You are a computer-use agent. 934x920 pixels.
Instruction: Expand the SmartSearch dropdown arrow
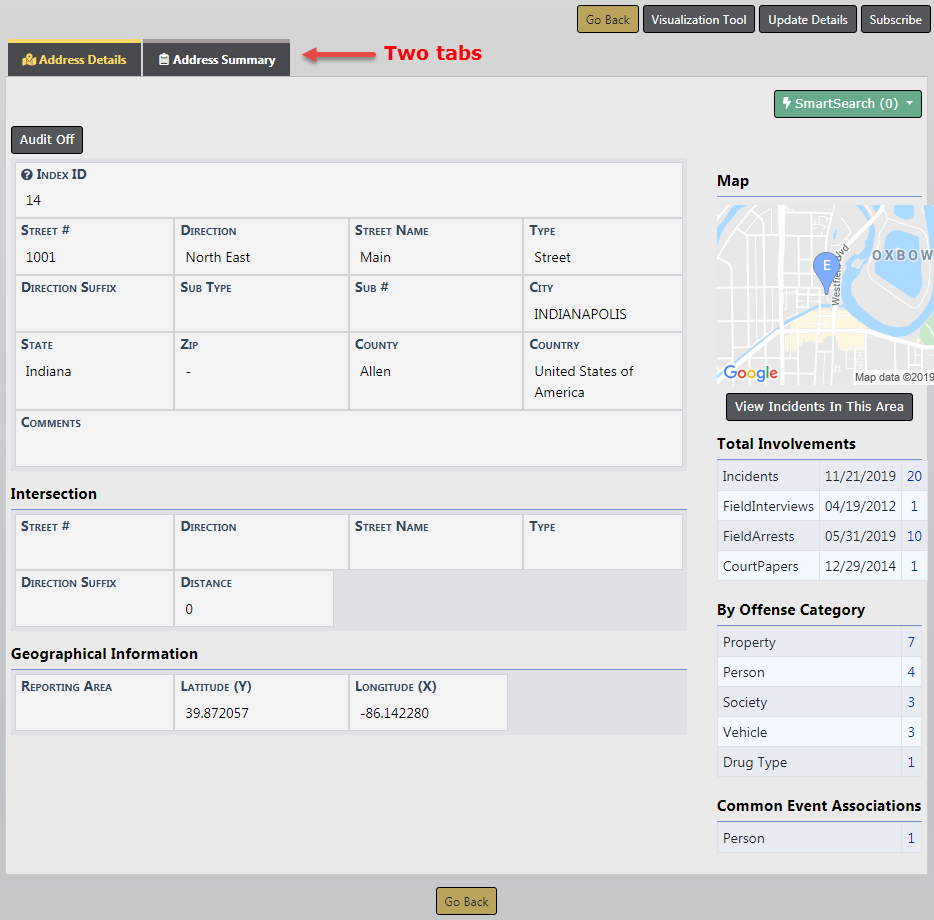(x=909, y=104)
